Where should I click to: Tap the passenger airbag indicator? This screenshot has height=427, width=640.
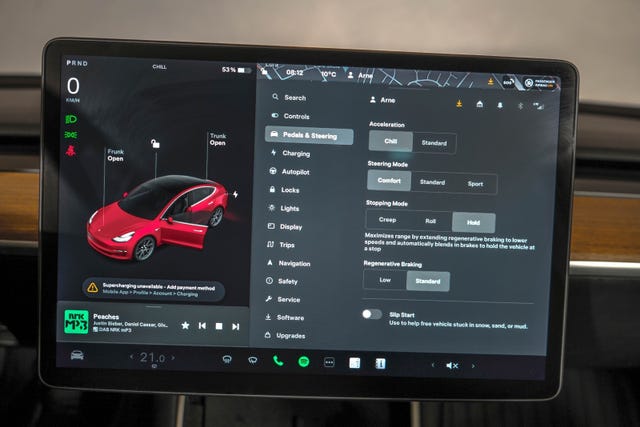click(540, 83)
